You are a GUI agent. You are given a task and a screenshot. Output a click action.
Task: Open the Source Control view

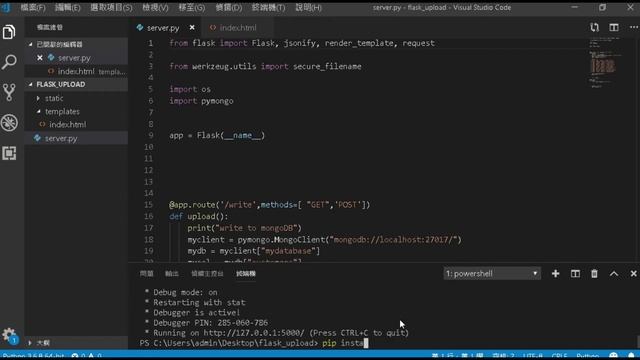[x=9, y=92]
